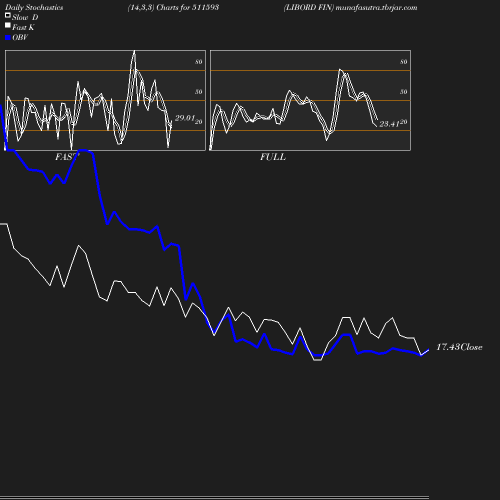This screenshot has height=500, width=500.
Task: Click the 50 axis label in FULL chart
Action: coord(403,92)
